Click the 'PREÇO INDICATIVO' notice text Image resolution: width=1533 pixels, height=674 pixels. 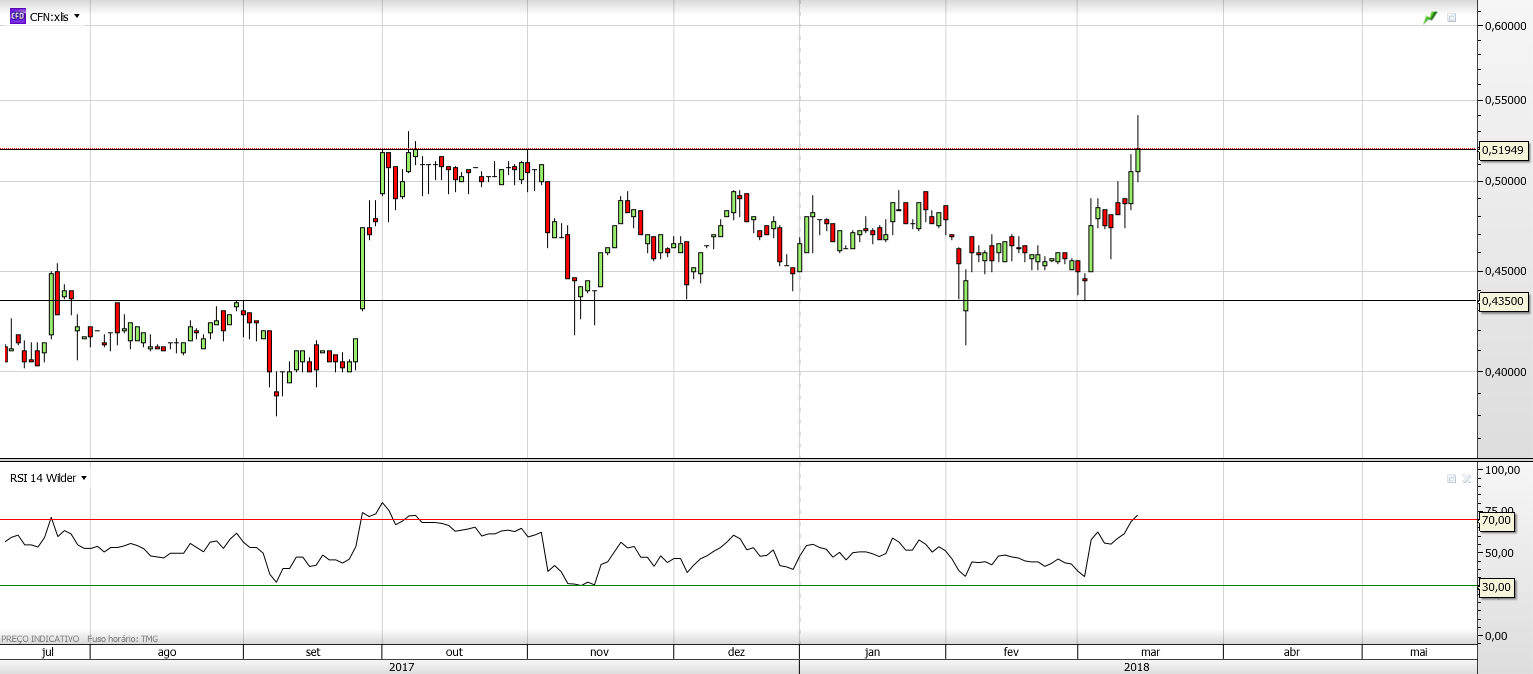40,639
